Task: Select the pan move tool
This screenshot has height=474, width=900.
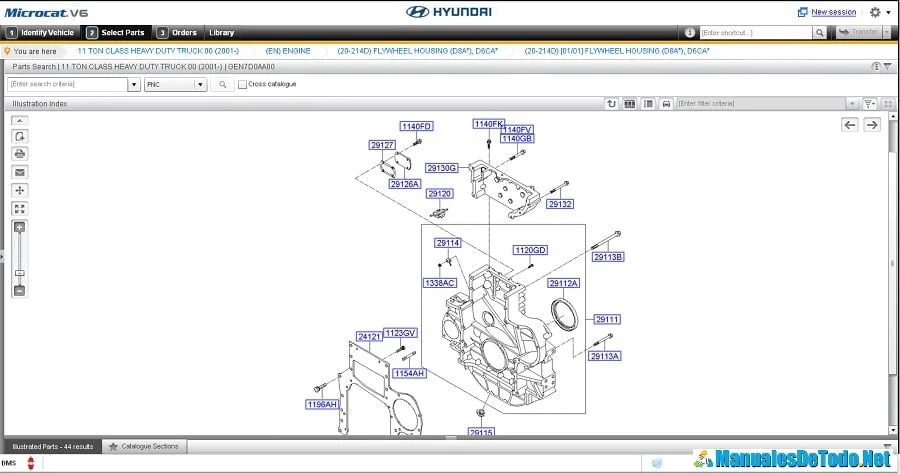Action: pyautogui.click(x=20, y=191)
